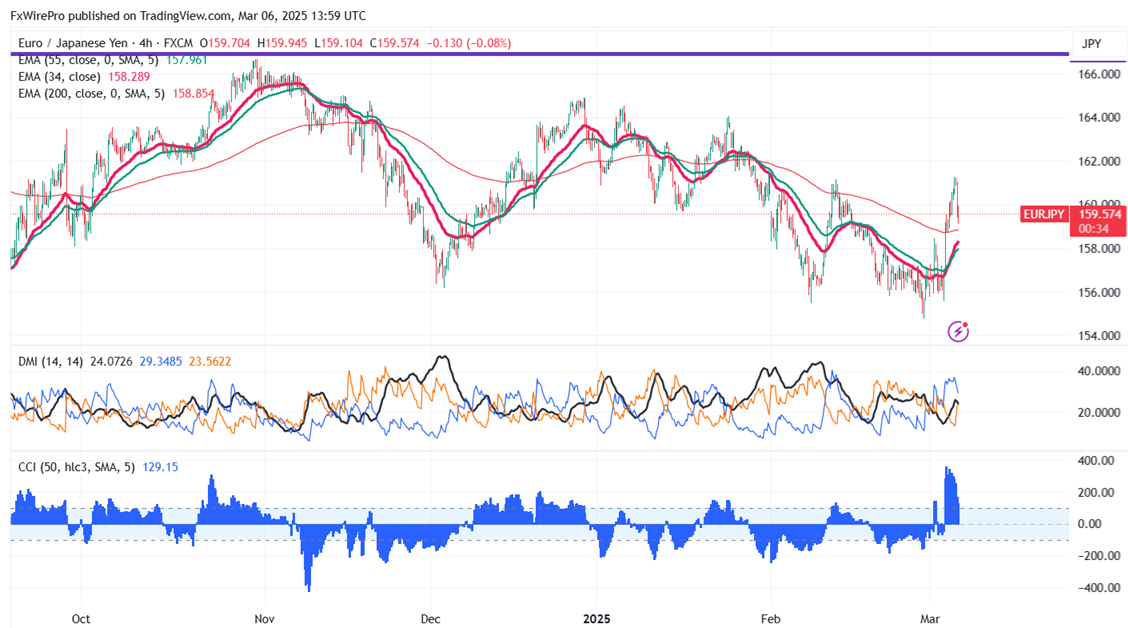Image resolution: width=1128 pixels, height=628 pixels.
Task: Click the CCI value 129.15
Action: pos(160,467)
